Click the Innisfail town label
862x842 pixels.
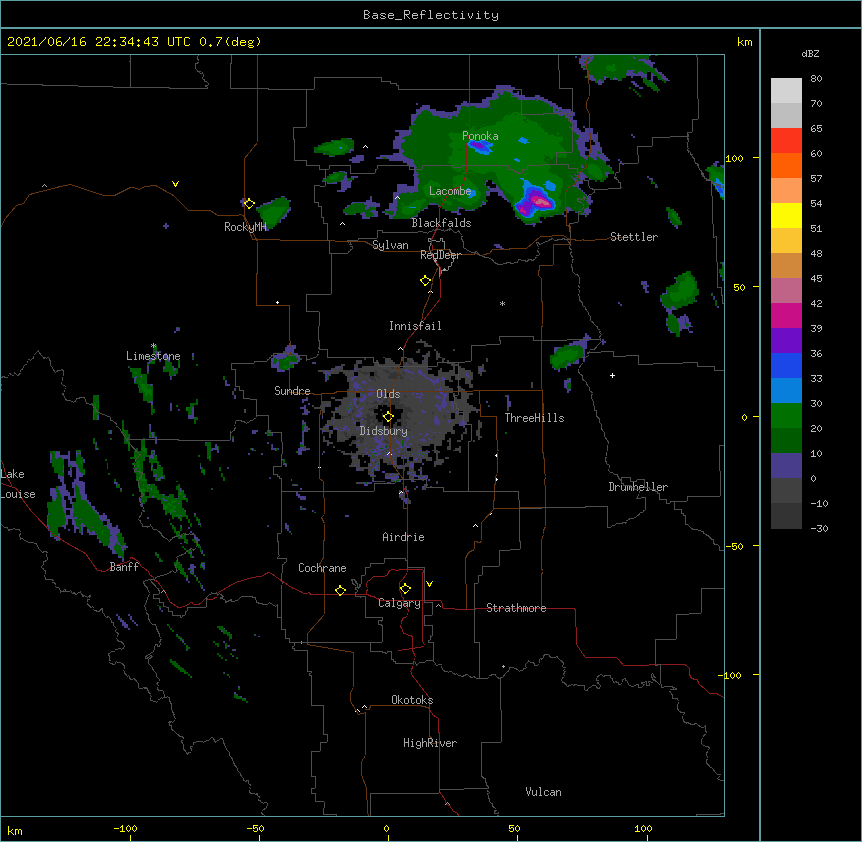(415, 326)
